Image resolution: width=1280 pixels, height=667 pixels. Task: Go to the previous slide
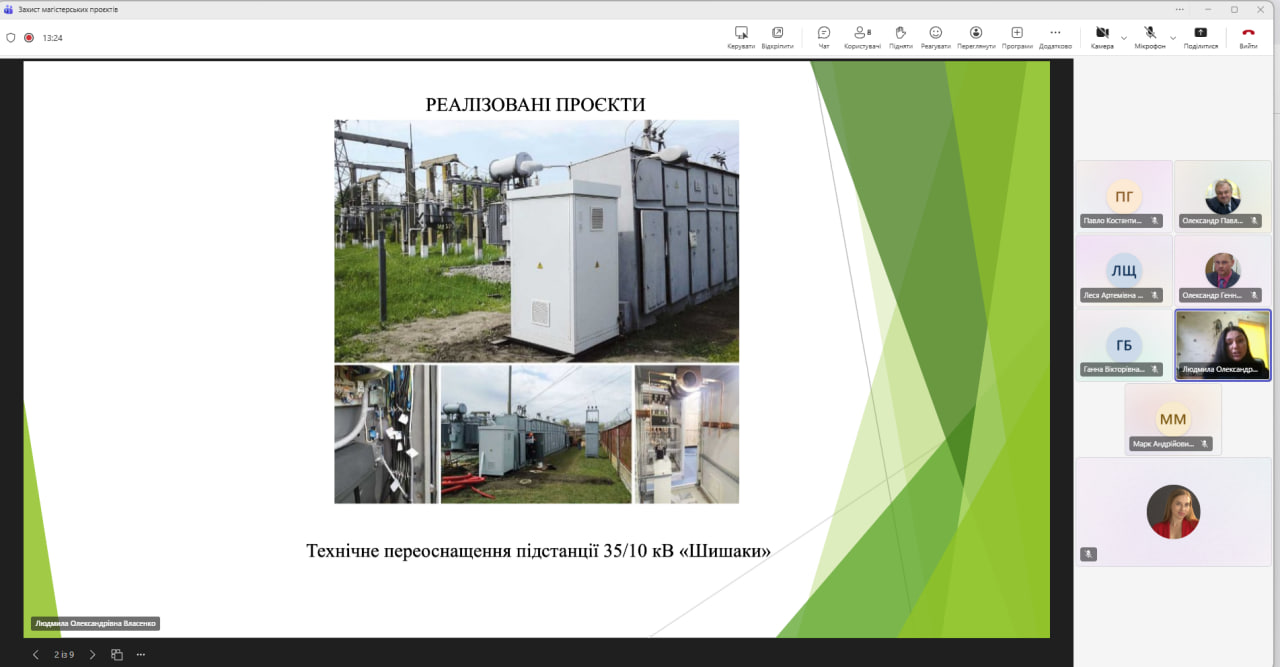point(36,655)
